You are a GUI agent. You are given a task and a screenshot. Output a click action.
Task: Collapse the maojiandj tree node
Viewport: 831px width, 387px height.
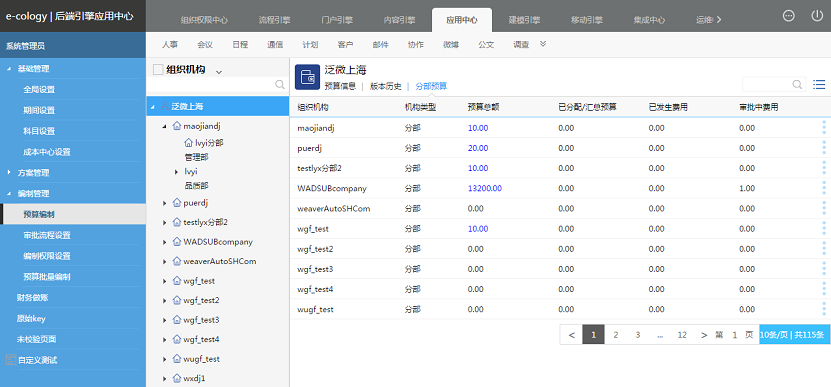tap(165, 127)
